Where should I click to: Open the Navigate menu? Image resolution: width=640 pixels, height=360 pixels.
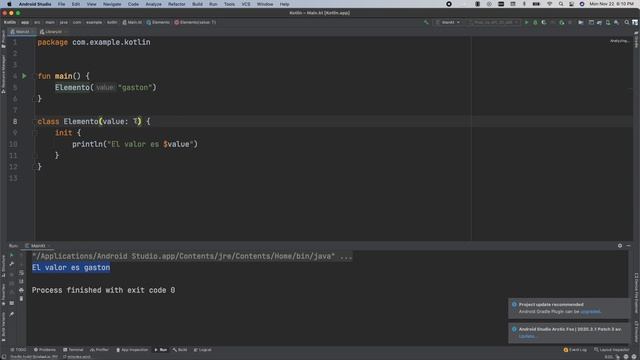tap(112, 4)
